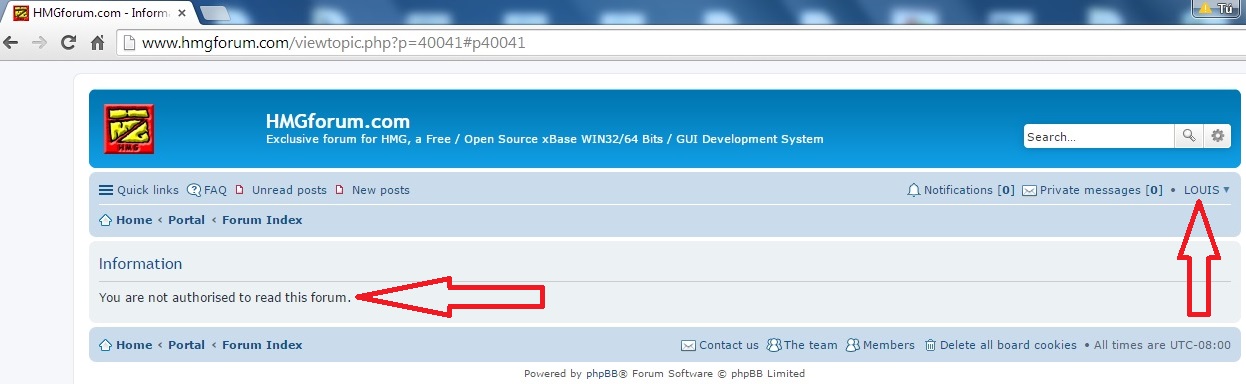Open the FAQ link
The width and height of the screenshot is (1246, 384).
coord(207,190)
